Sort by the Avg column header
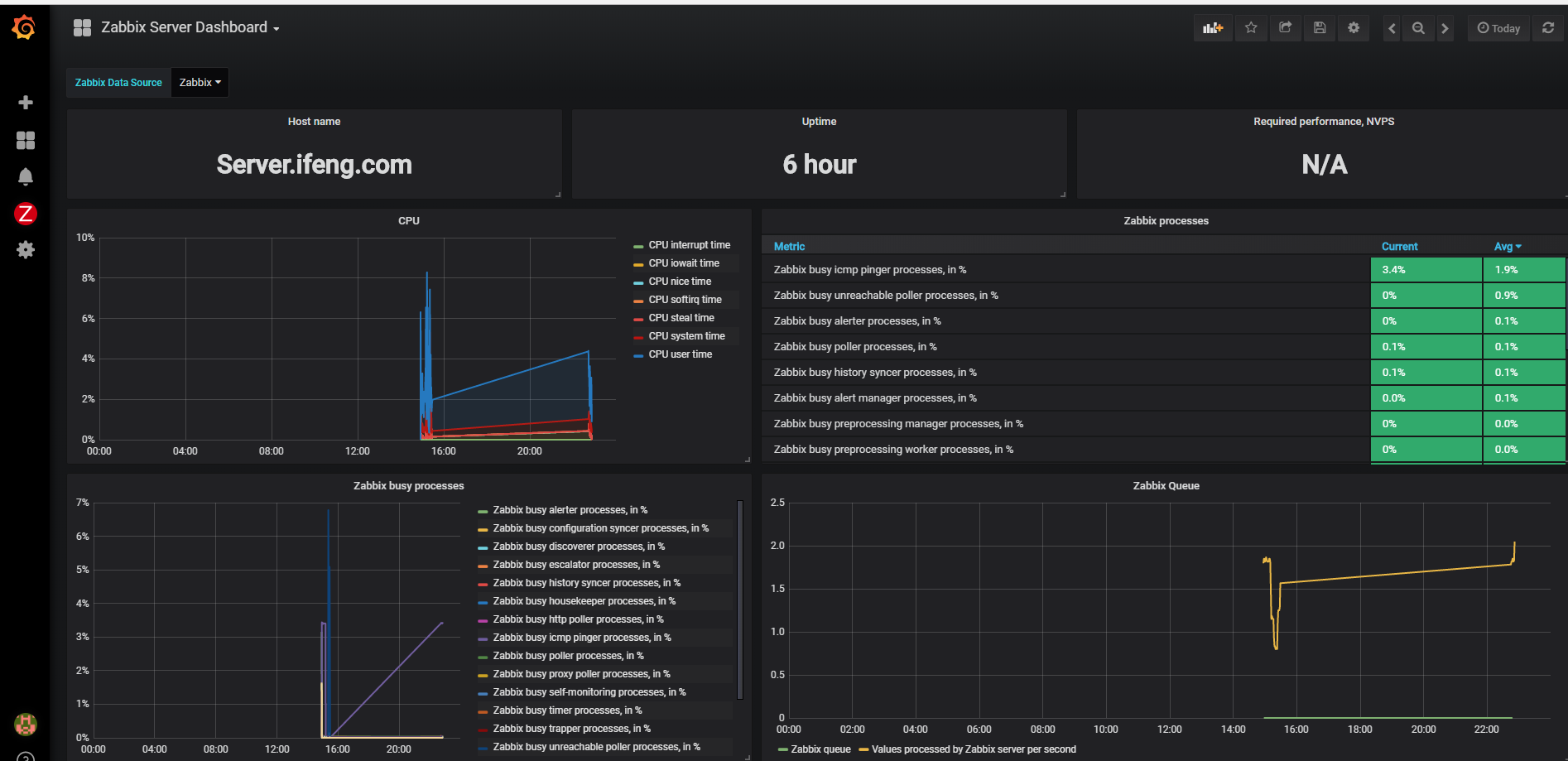Screen dimensions: 1568x761 pos(1508,247)
